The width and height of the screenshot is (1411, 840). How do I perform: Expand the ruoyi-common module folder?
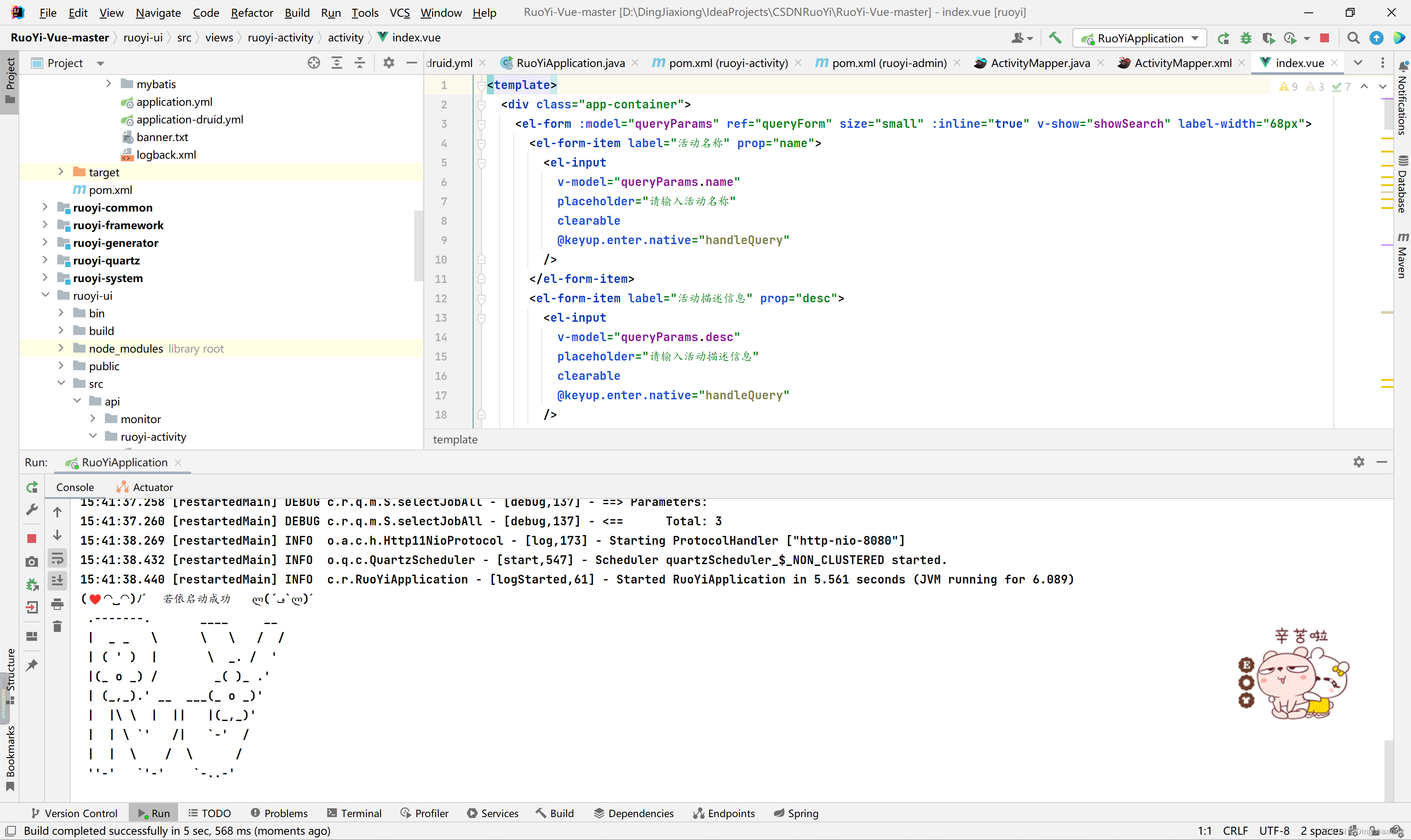click(45, 207)
